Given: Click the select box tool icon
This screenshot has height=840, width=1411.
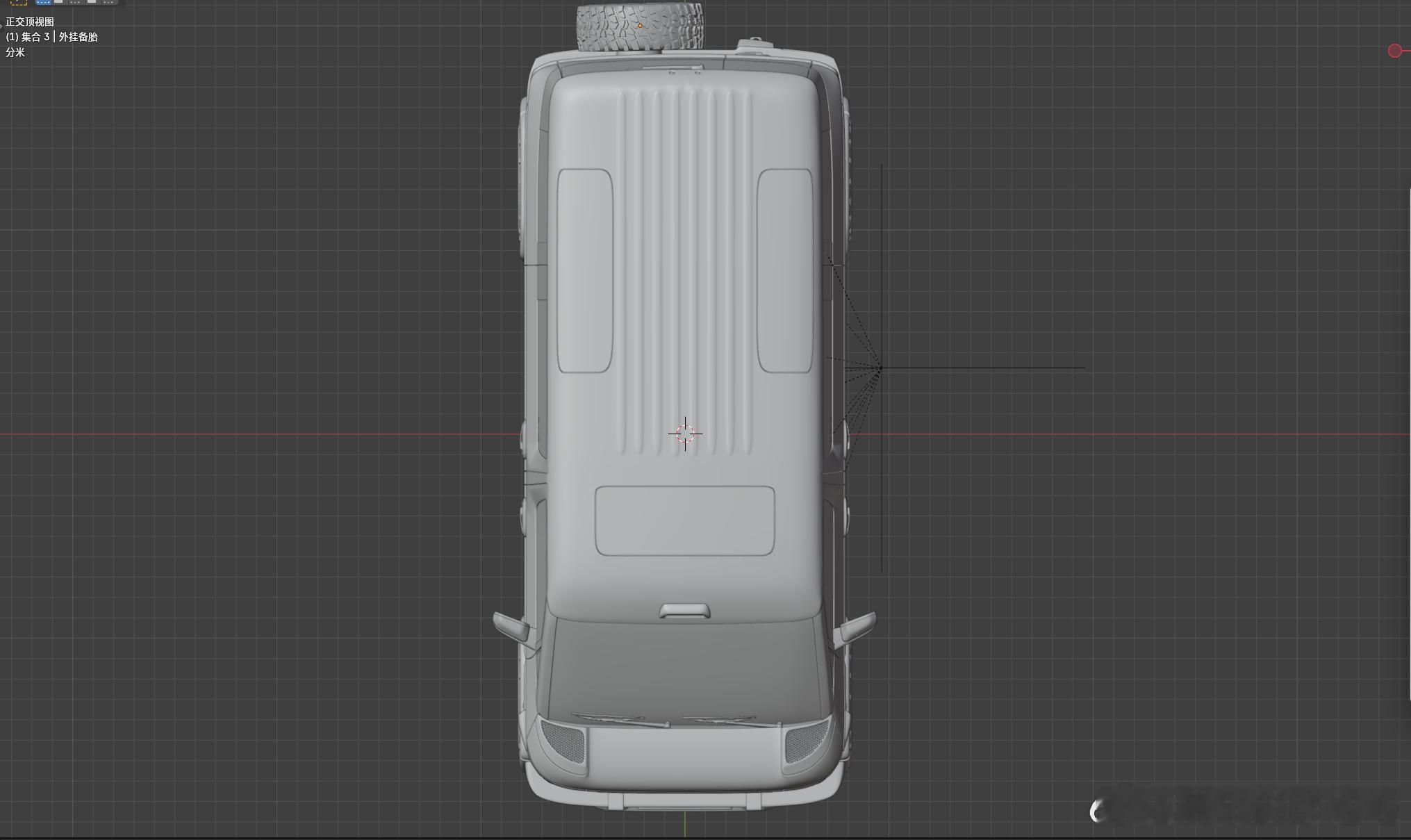Looking at the screenshot, I should [x=19, y=2].
